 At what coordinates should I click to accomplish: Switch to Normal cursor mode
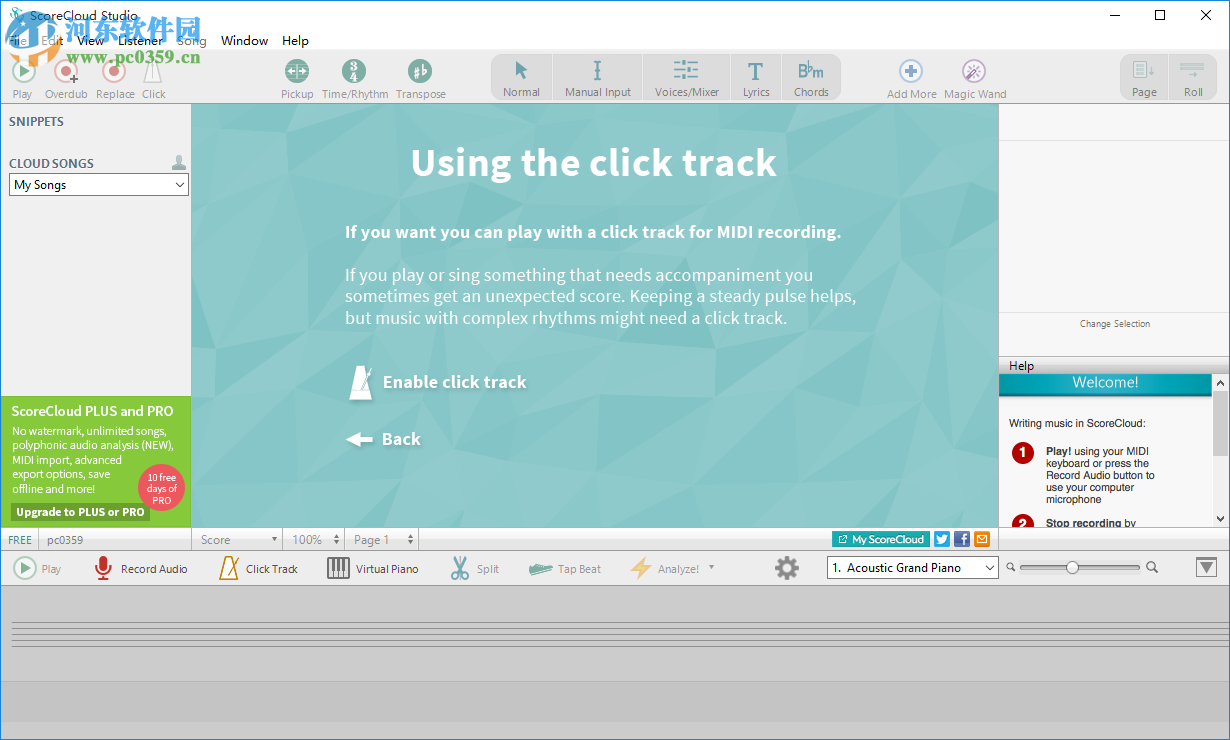click(x=521, y=78)
